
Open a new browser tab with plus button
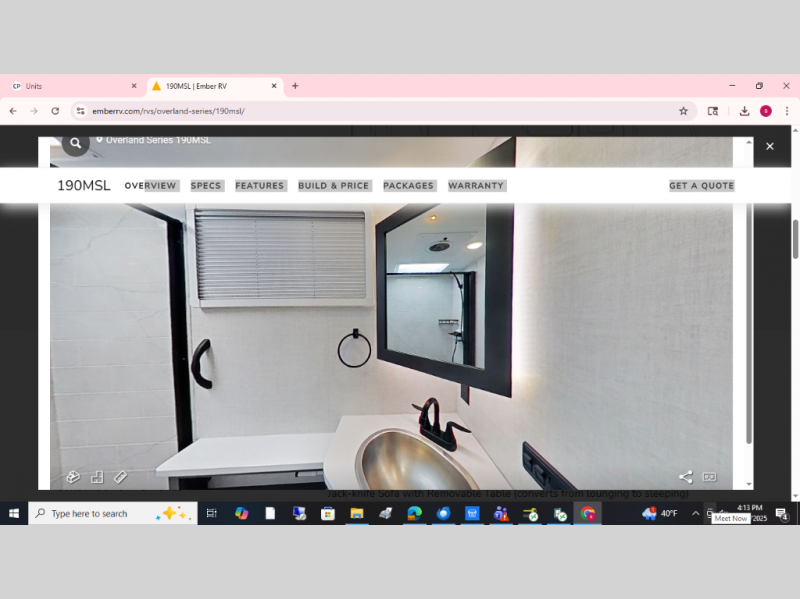coord(294,86)
